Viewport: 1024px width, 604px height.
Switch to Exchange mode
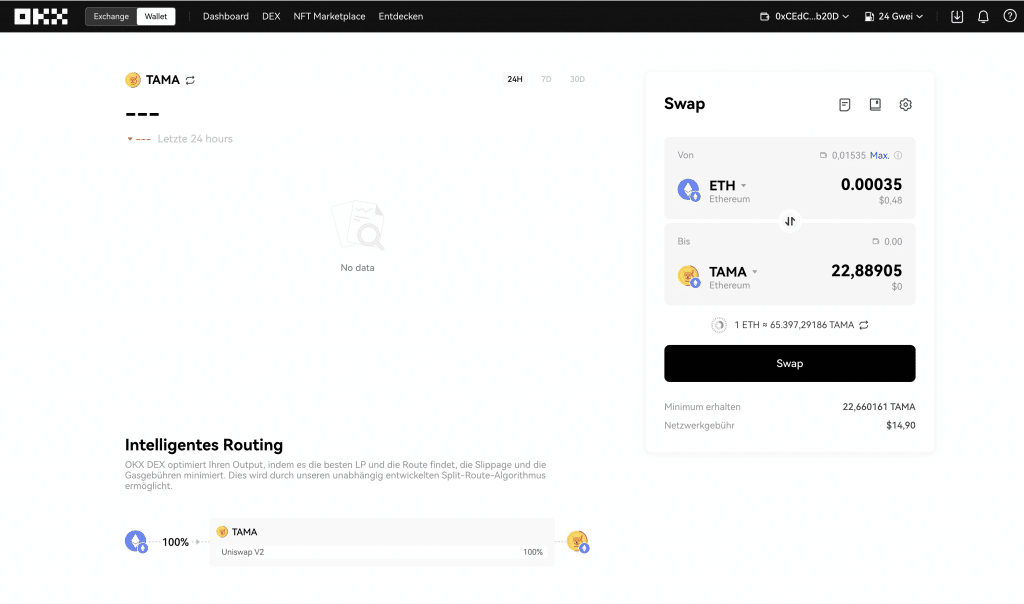point(111,16)
